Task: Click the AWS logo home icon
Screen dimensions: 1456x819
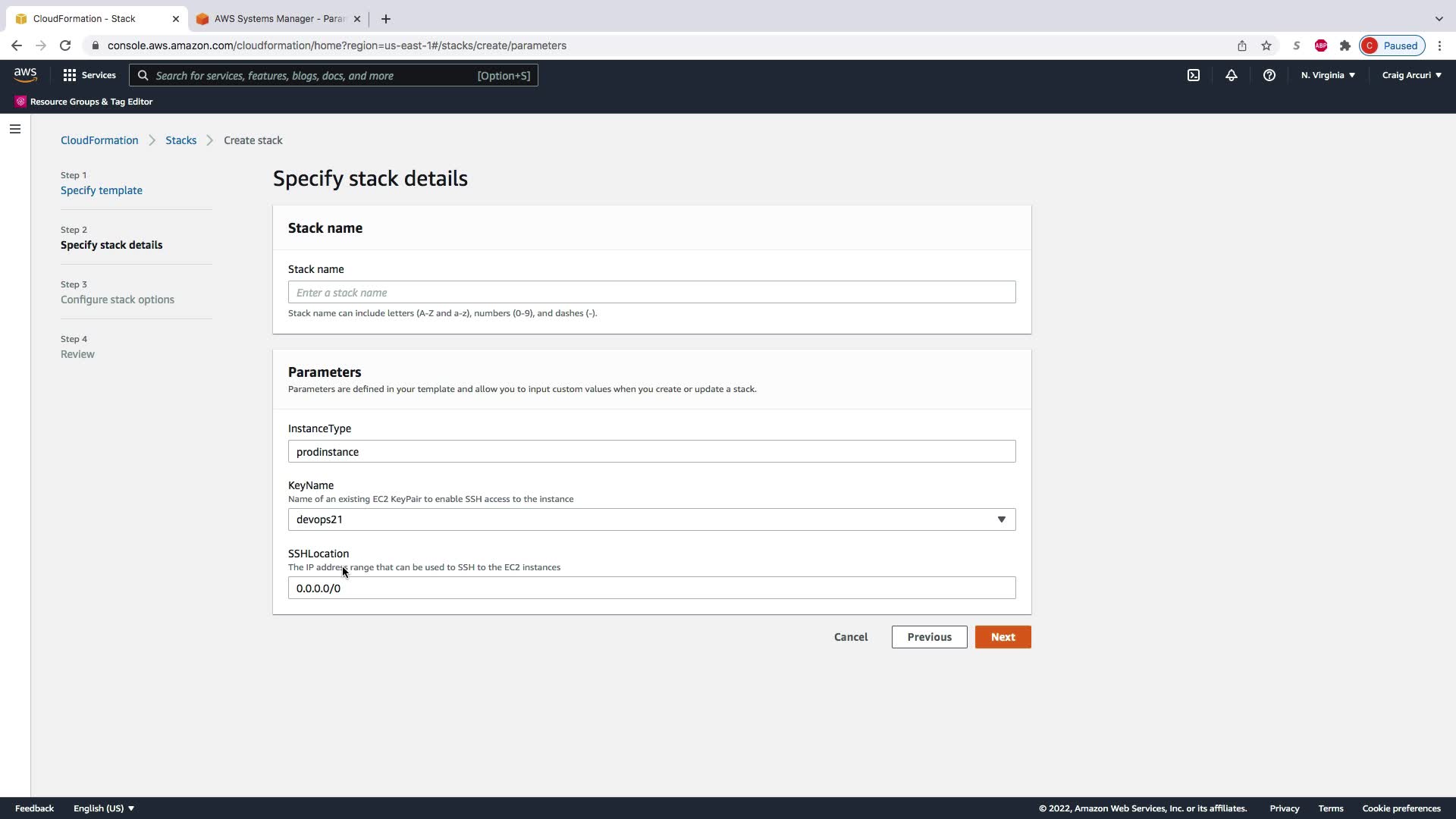Action: point(25,74)
